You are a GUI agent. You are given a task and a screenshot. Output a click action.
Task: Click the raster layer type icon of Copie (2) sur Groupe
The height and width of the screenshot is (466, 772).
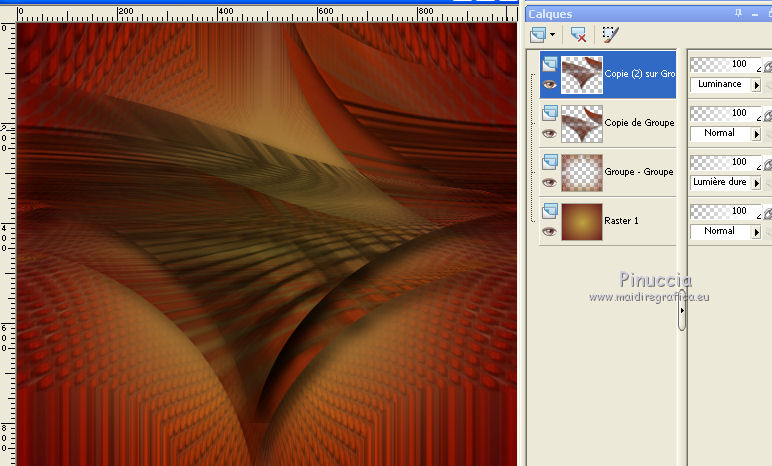(x=550, y=64)
